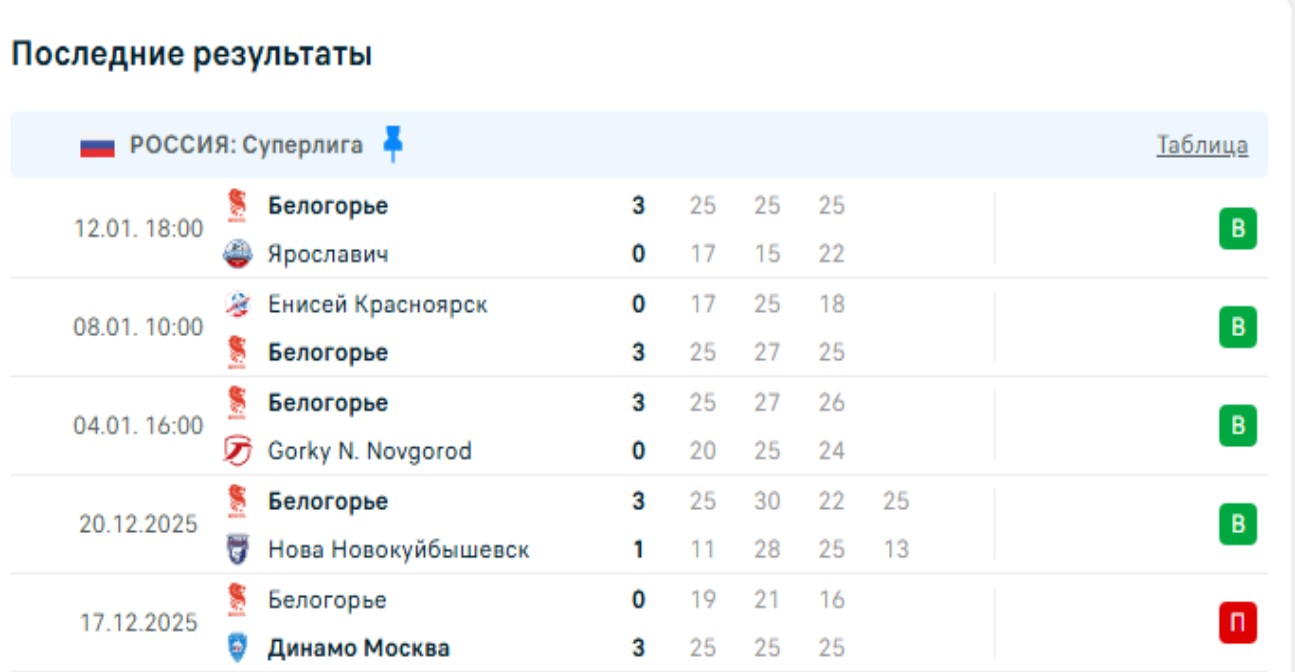Open the match dated 08.01. 10:00

[138, 328]
